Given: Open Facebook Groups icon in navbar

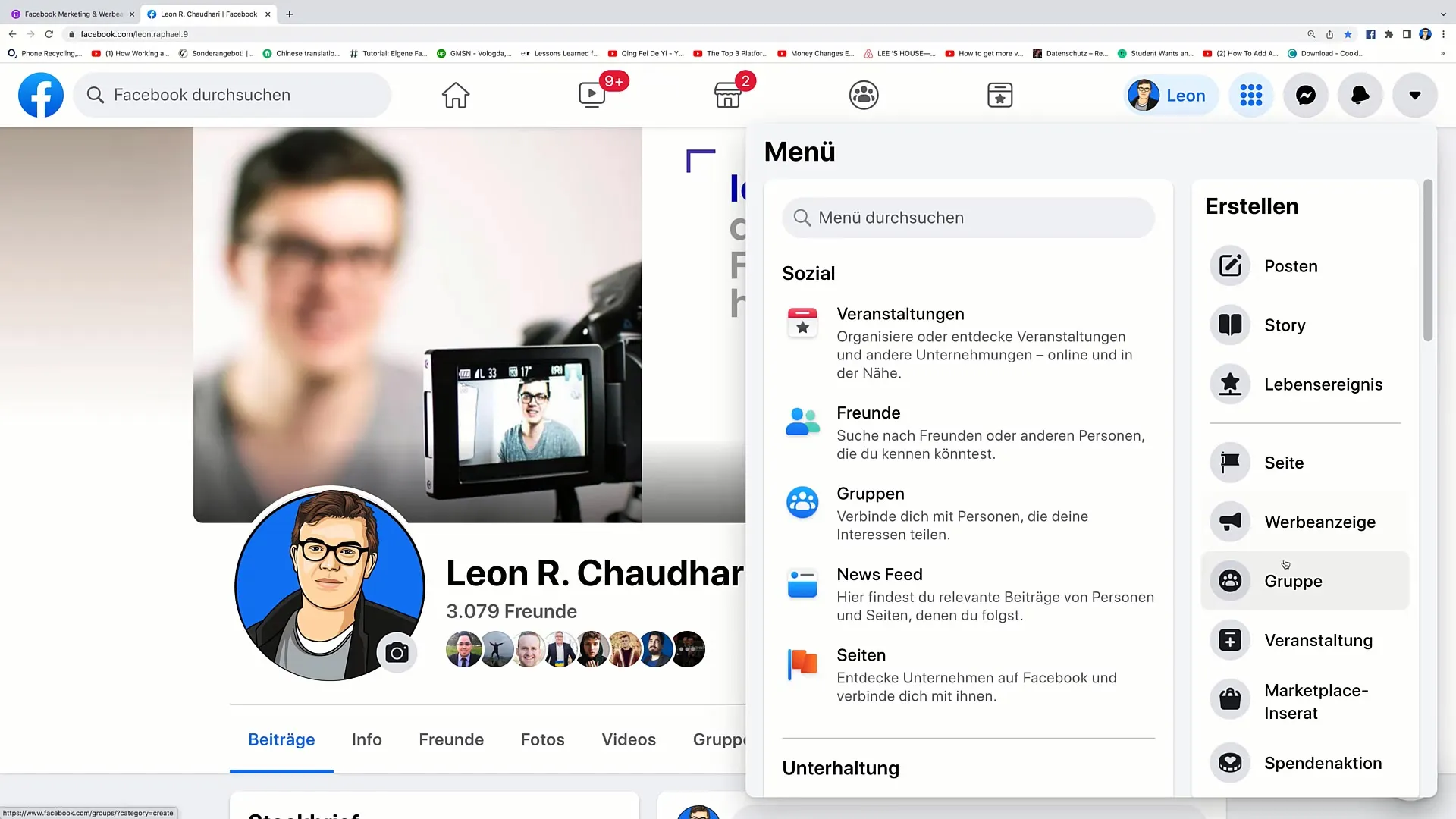Looking at the screenshot, I should click(864, 95).
